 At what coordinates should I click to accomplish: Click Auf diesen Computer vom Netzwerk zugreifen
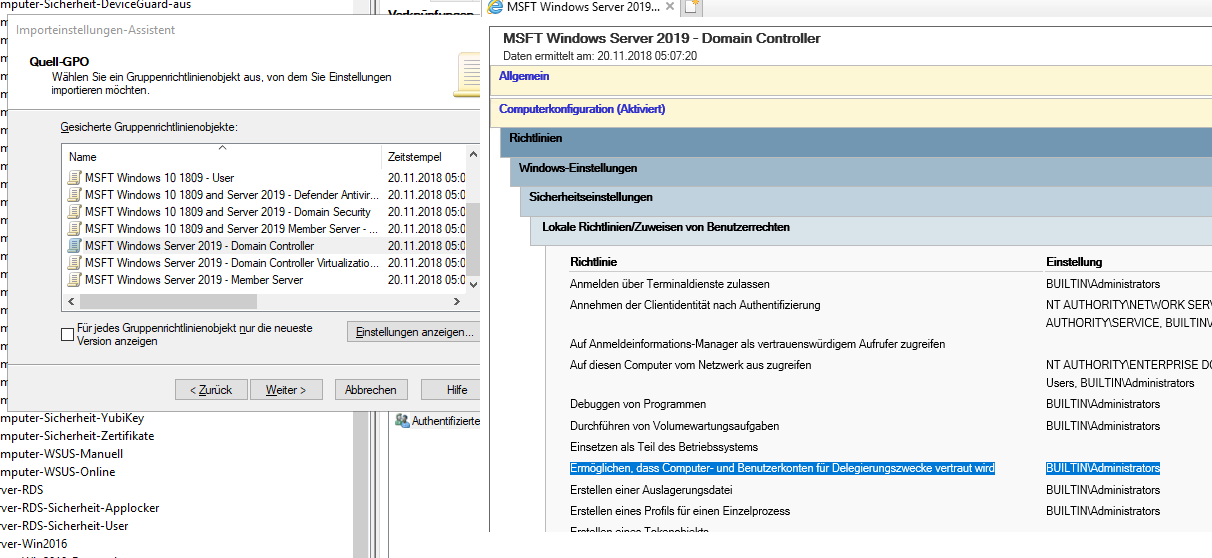(x=691, y=365)
